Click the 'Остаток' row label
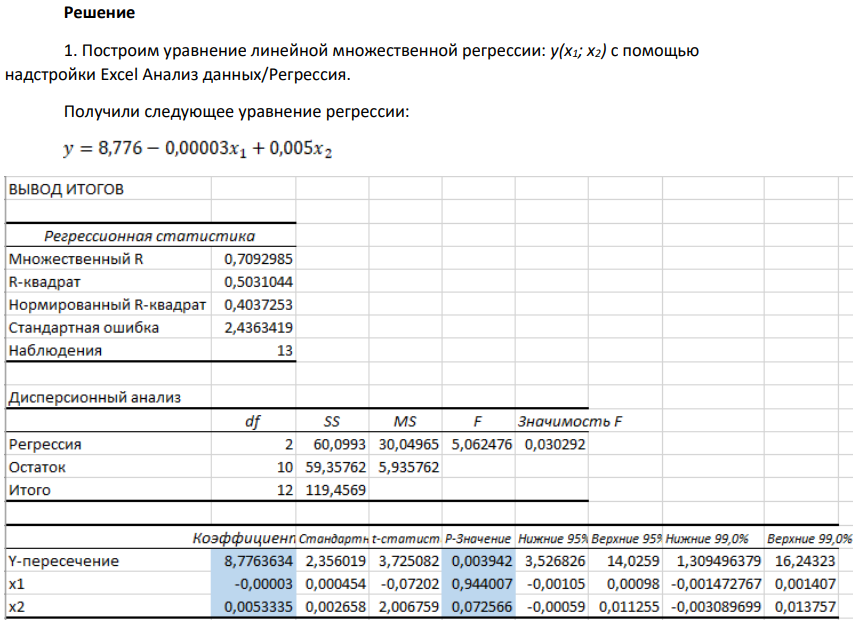The height and width of the screenshot is (620, 853). click(x=37, y=467)
